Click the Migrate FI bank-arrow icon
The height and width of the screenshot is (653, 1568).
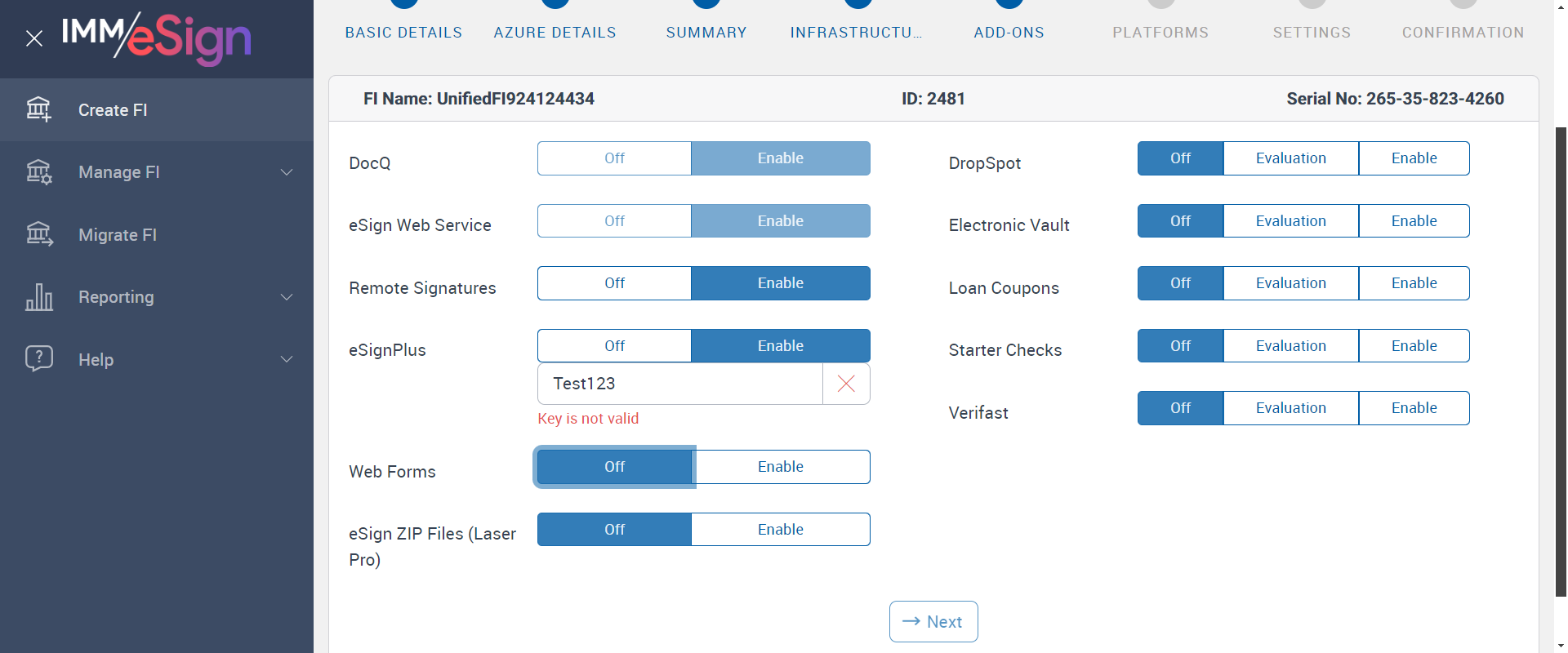click(38, 235)
